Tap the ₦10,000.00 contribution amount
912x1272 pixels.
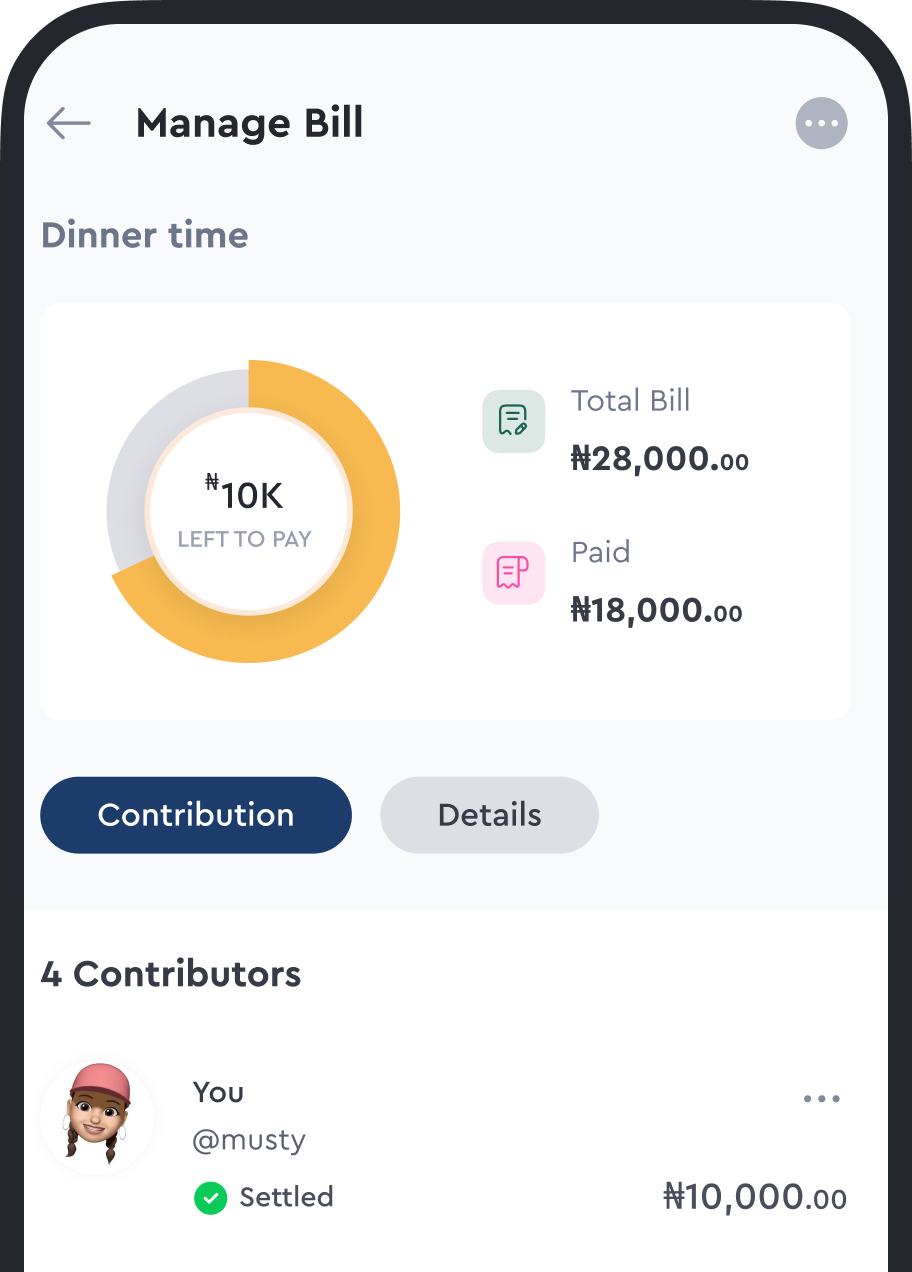point(755,1196)
